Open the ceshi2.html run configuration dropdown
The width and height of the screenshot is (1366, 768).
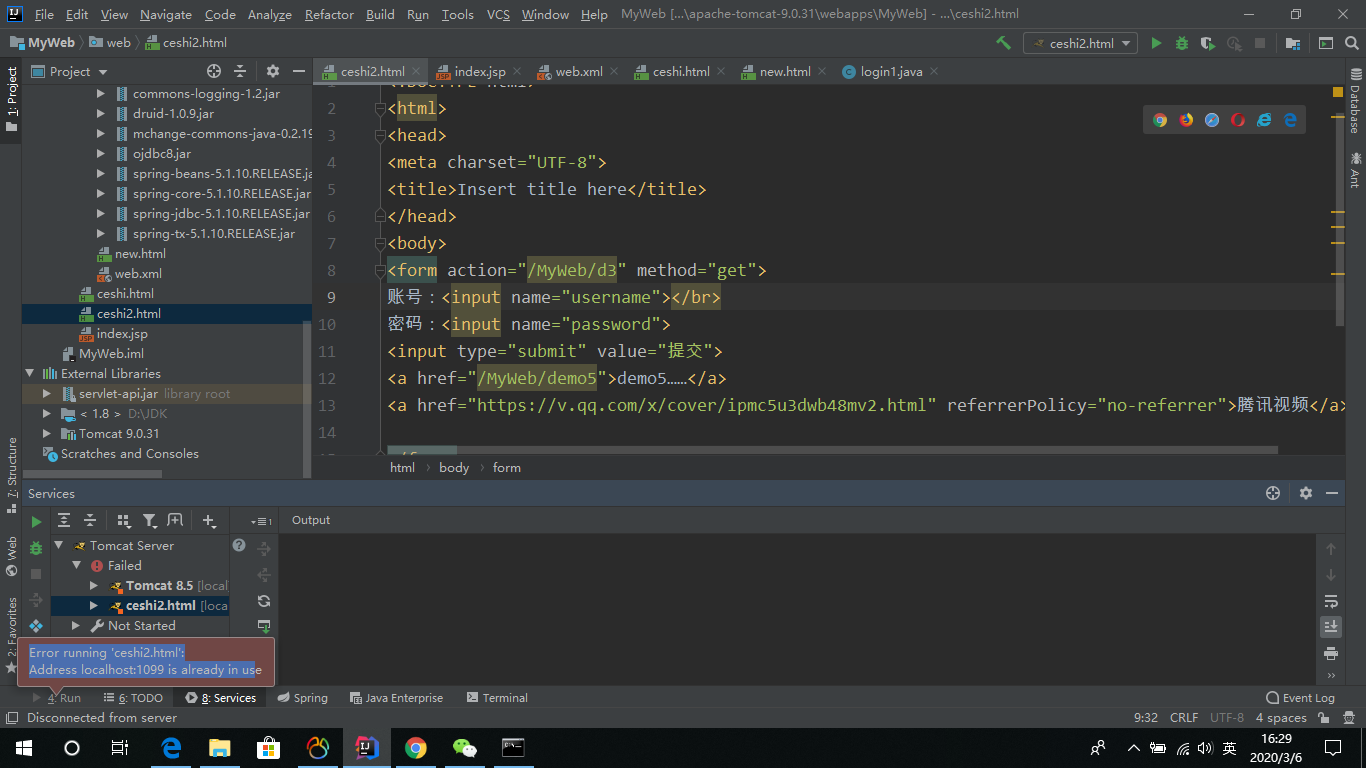pos(1080,43)
